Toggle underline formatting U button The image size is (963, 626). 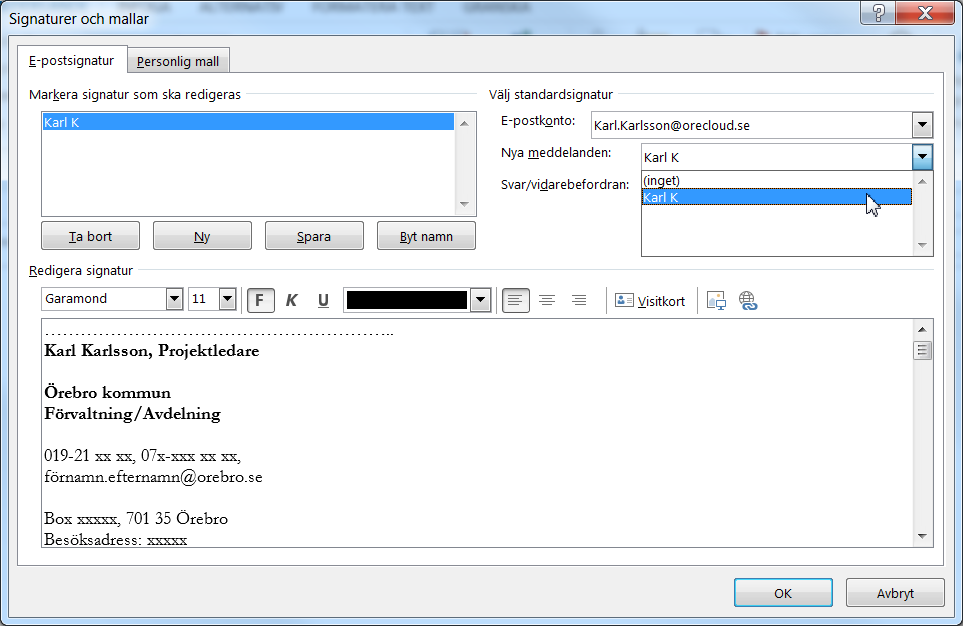point(323,300)
